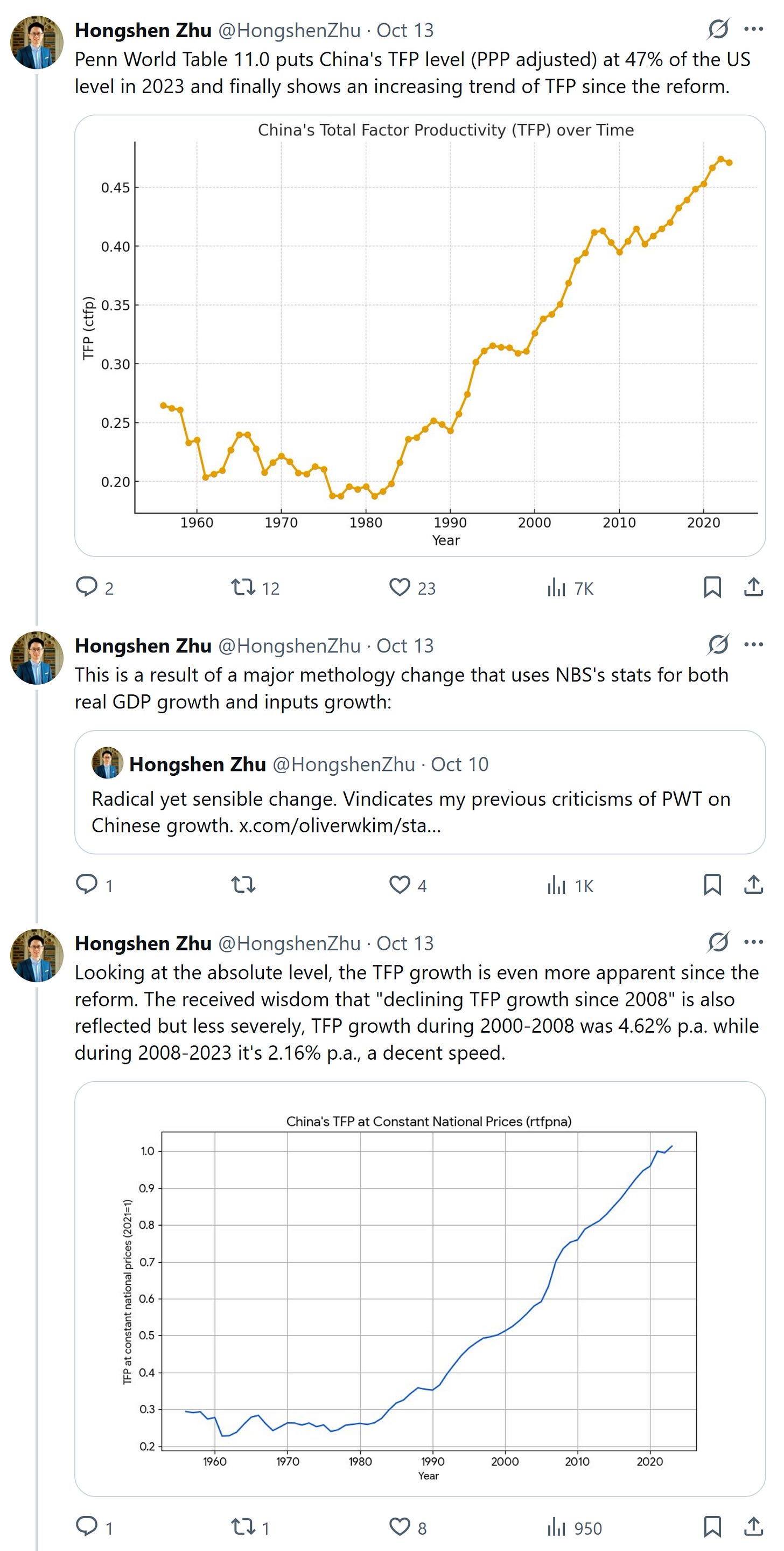
Task: Share the first tweet via share icon
Action: (753, 587)
